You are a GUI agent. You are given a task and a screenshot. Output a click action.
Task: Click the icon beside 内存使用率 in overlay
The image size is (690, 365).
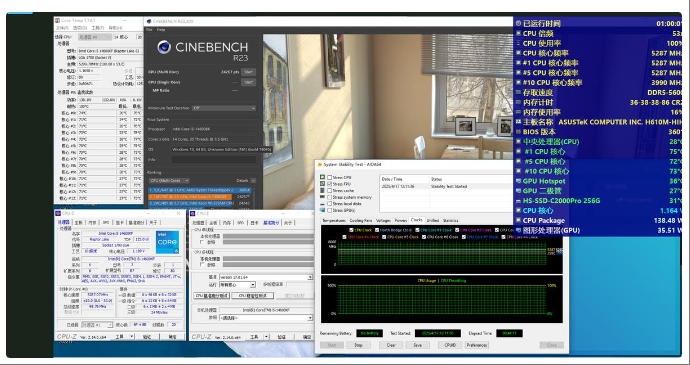click(518, 112)
